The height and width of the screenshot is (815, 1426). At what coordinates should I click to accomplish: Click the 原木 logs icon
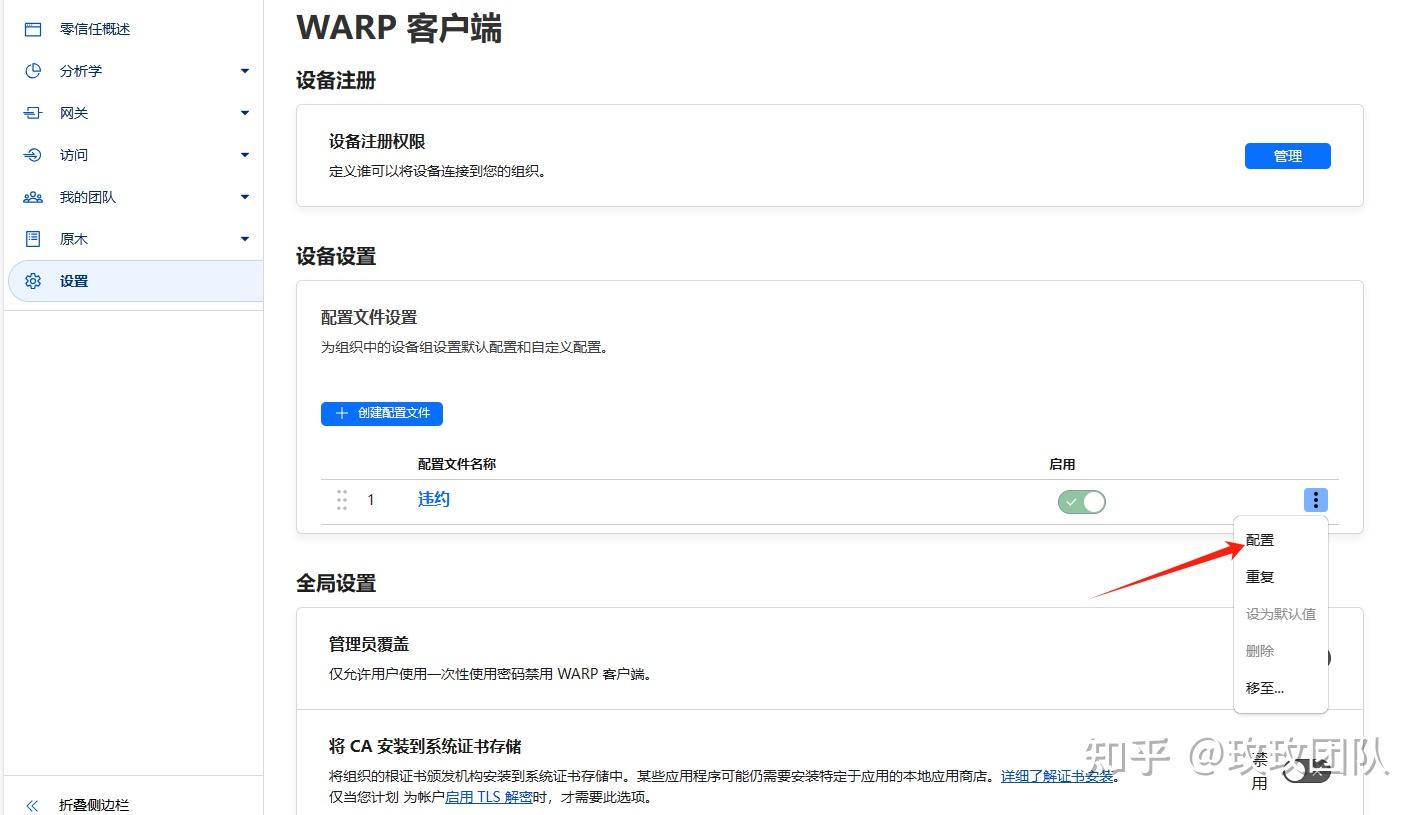[x=31, y=239]
